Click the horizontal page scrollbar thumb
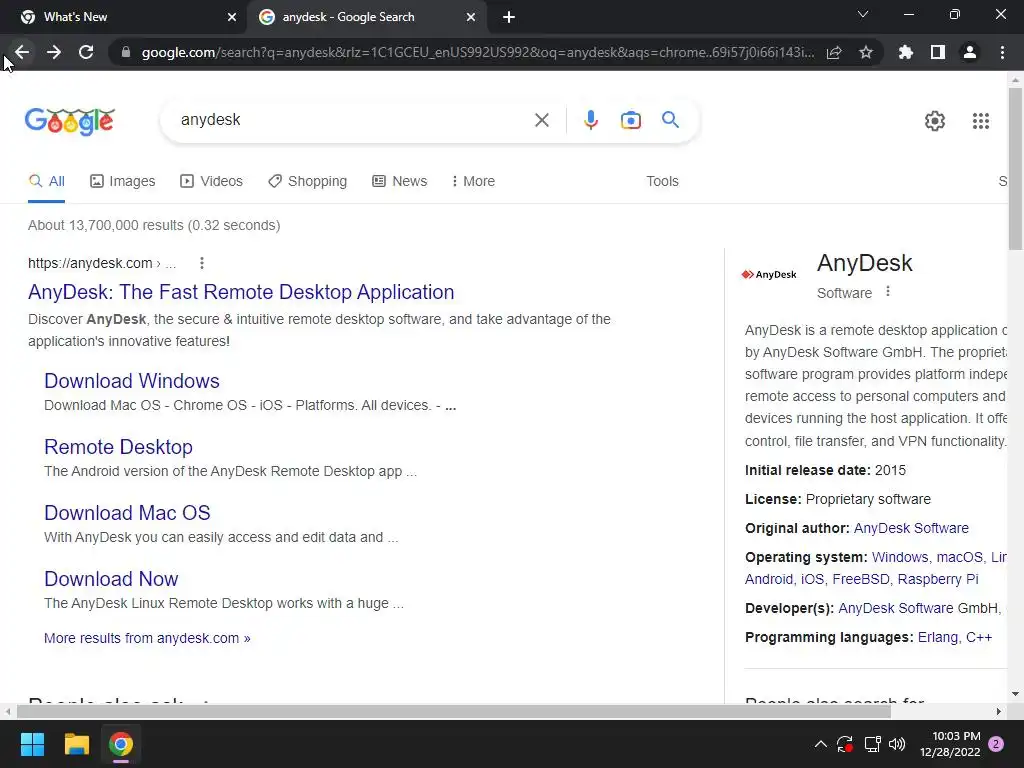This screenshot has width=1024, height=768. (x=454, y=711)
